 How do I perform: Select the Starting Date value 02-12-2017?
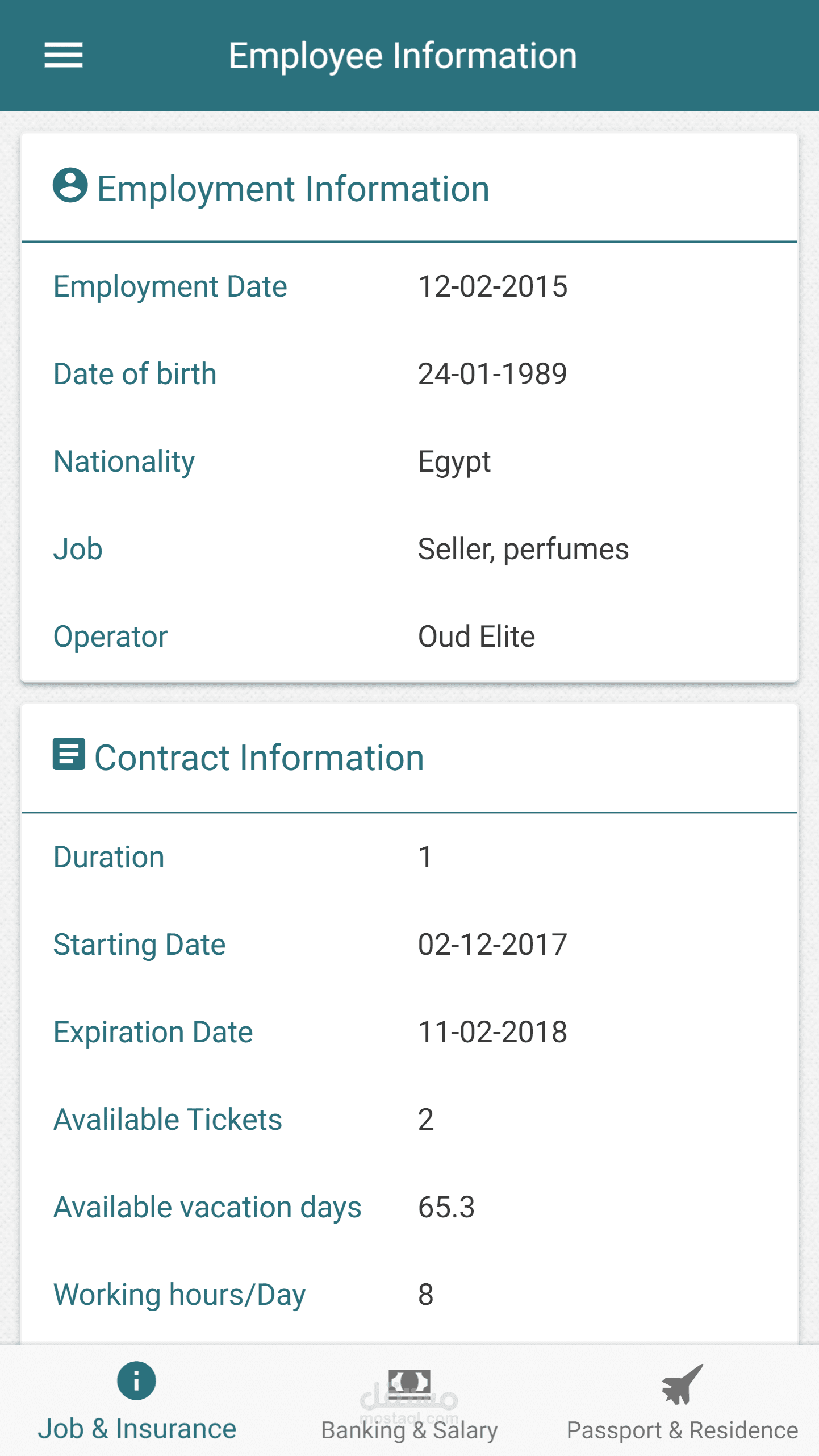(x=492, y=945)
